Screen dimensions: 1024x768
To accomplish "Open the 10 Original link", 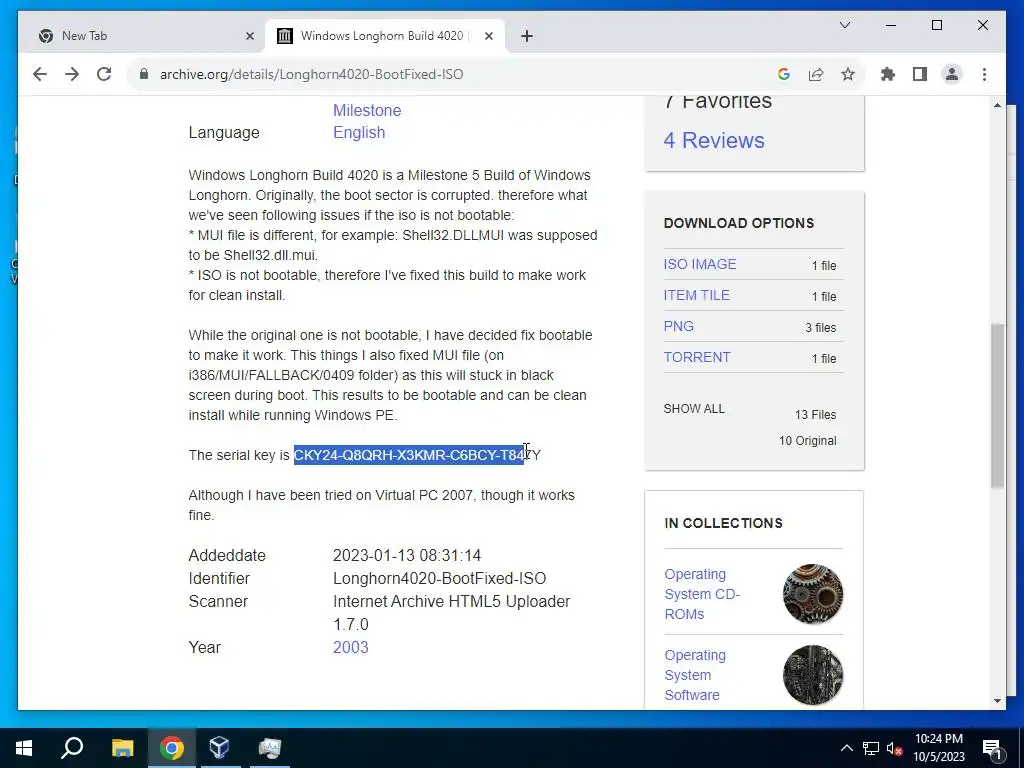I will [x=807, y=440].
